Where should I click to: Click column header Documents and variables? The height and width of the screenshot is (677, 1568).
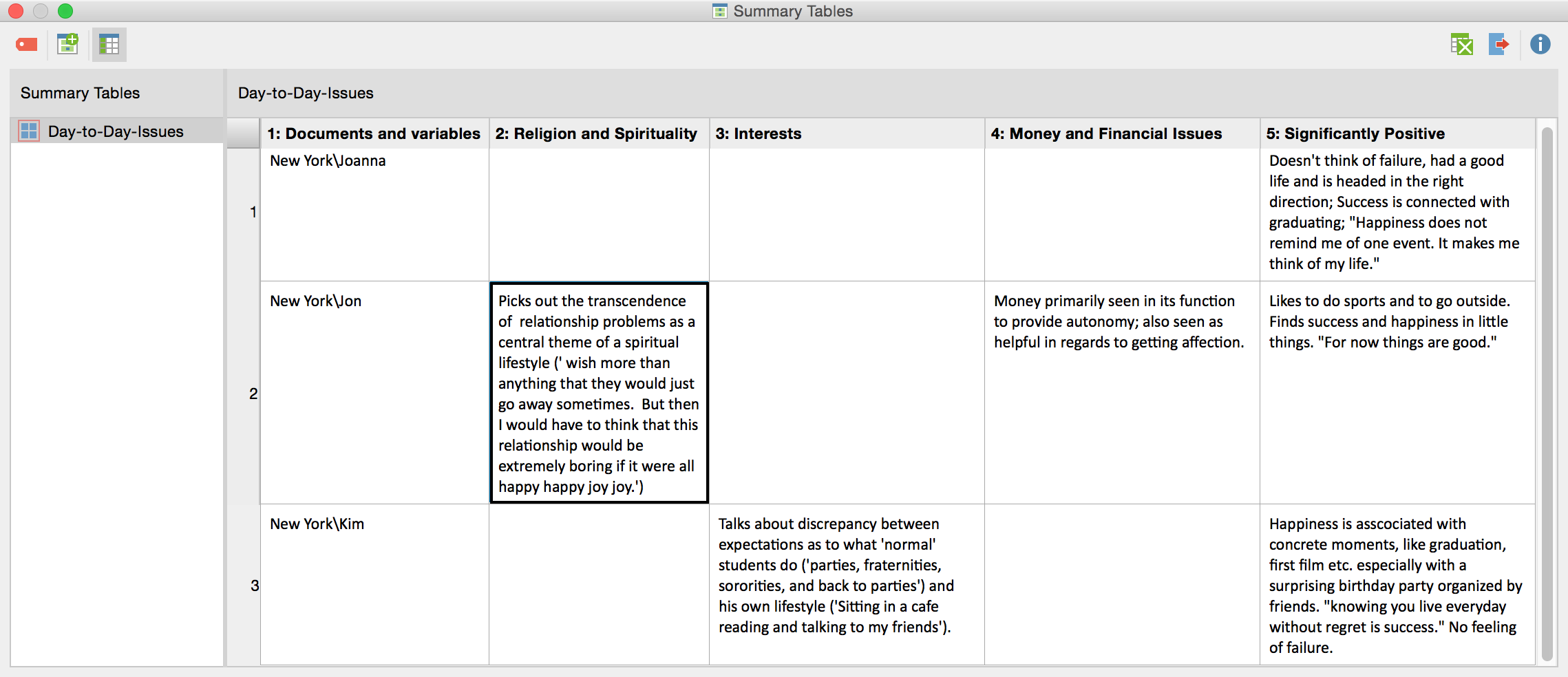[x=374, y=133]
